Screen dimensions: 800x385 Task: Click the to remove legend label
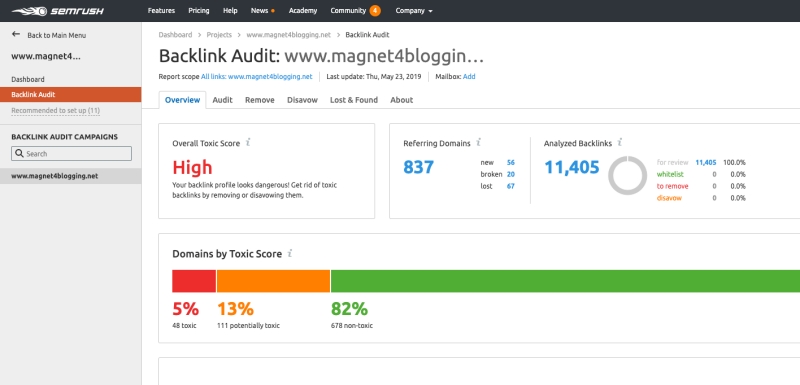coord(672,186)
